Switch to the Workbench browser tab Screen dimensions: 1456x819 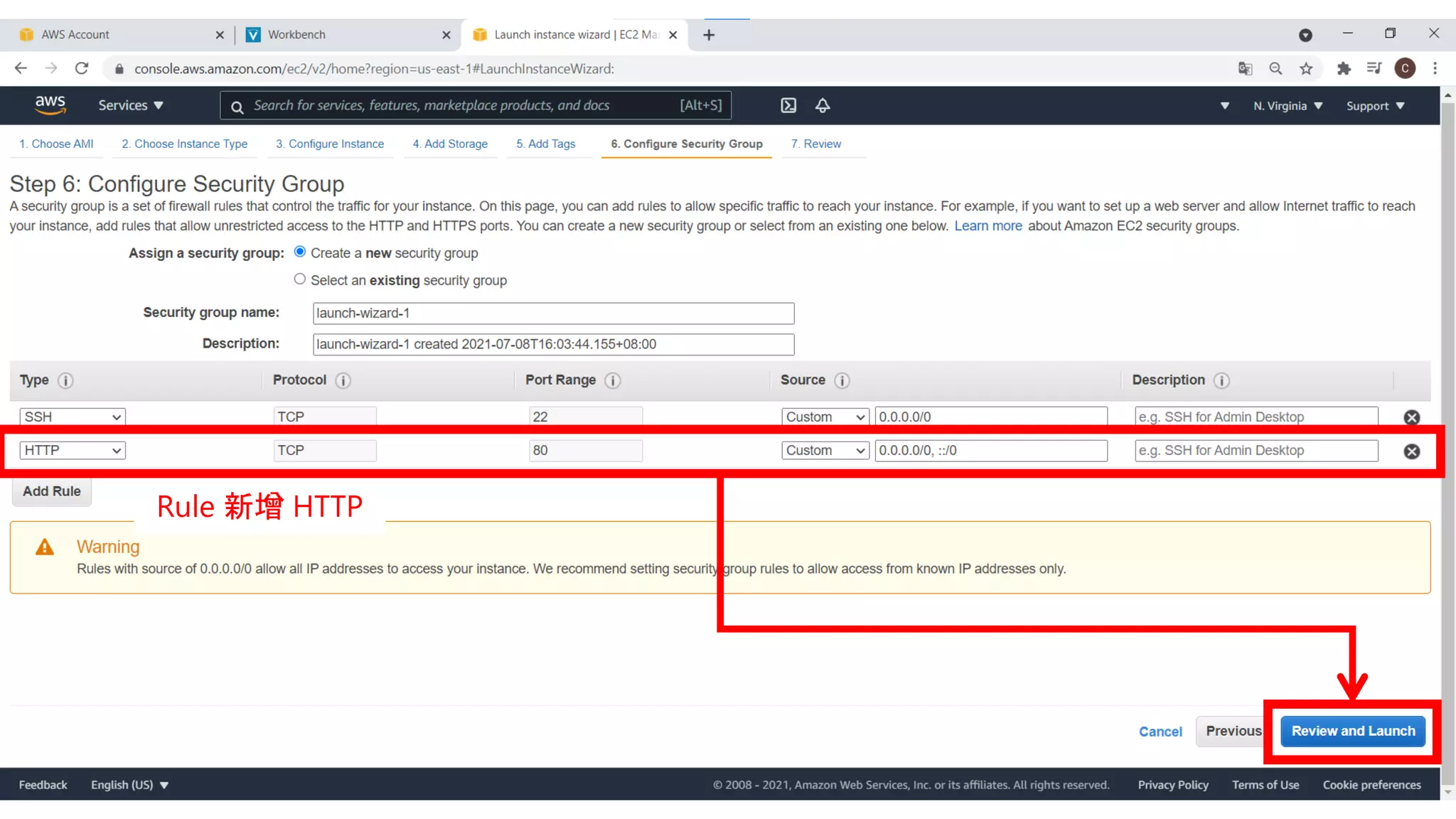click(296, 35)
